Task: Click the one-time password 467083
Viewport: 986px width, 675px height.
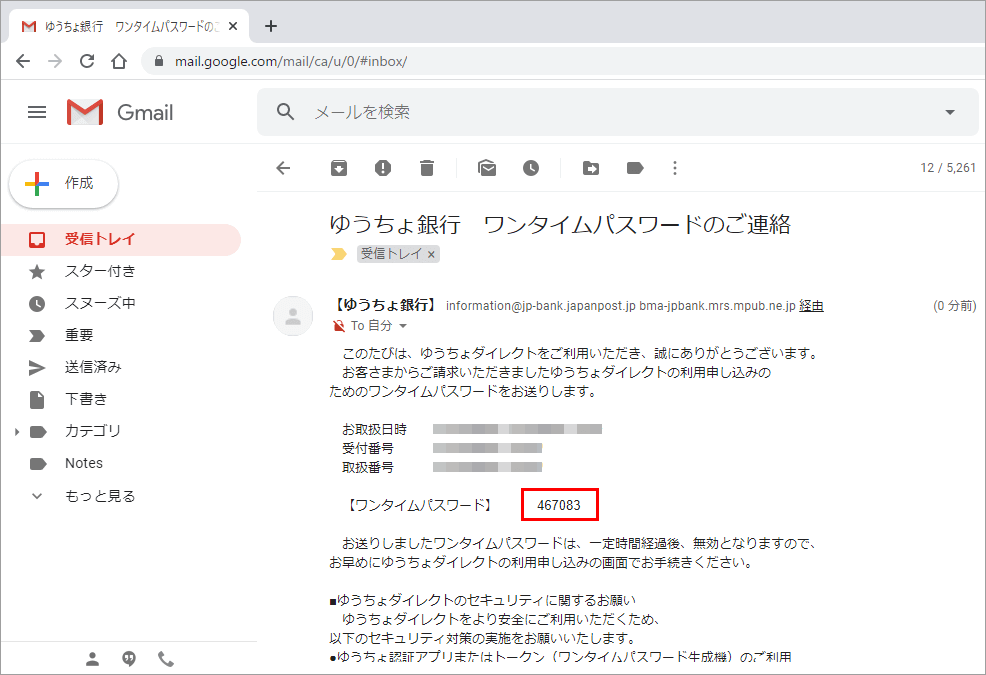Action: coord(559,505)
